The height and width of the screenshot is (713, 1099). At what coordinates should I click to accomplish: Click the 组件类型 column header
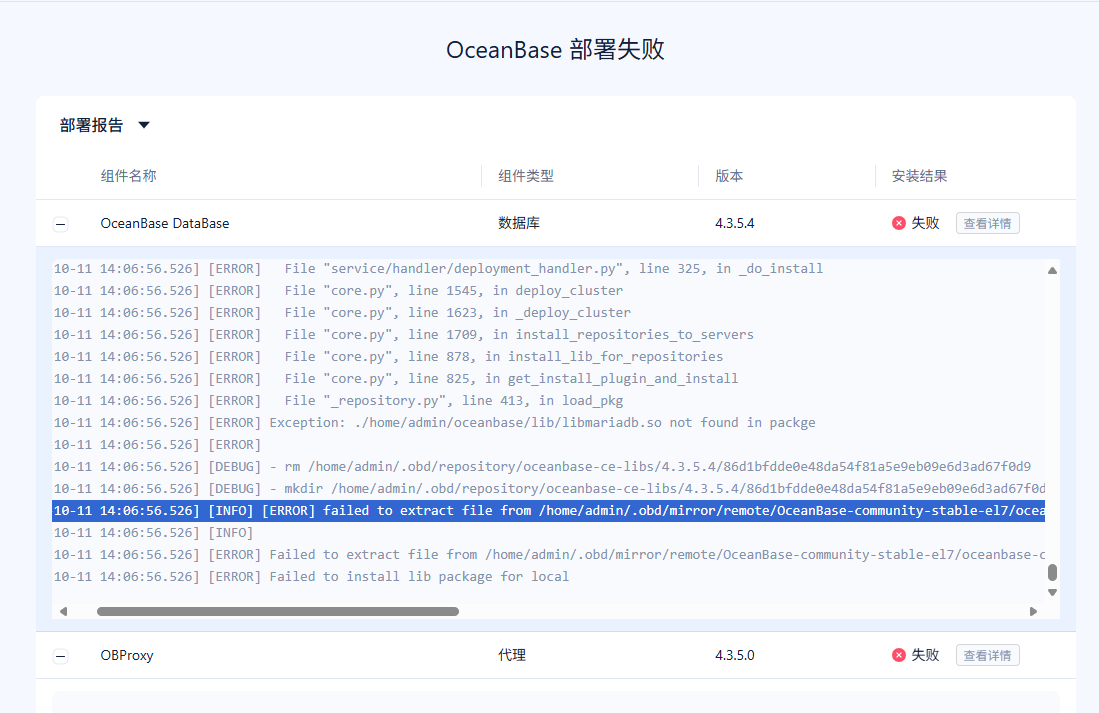tap(526, 176)
